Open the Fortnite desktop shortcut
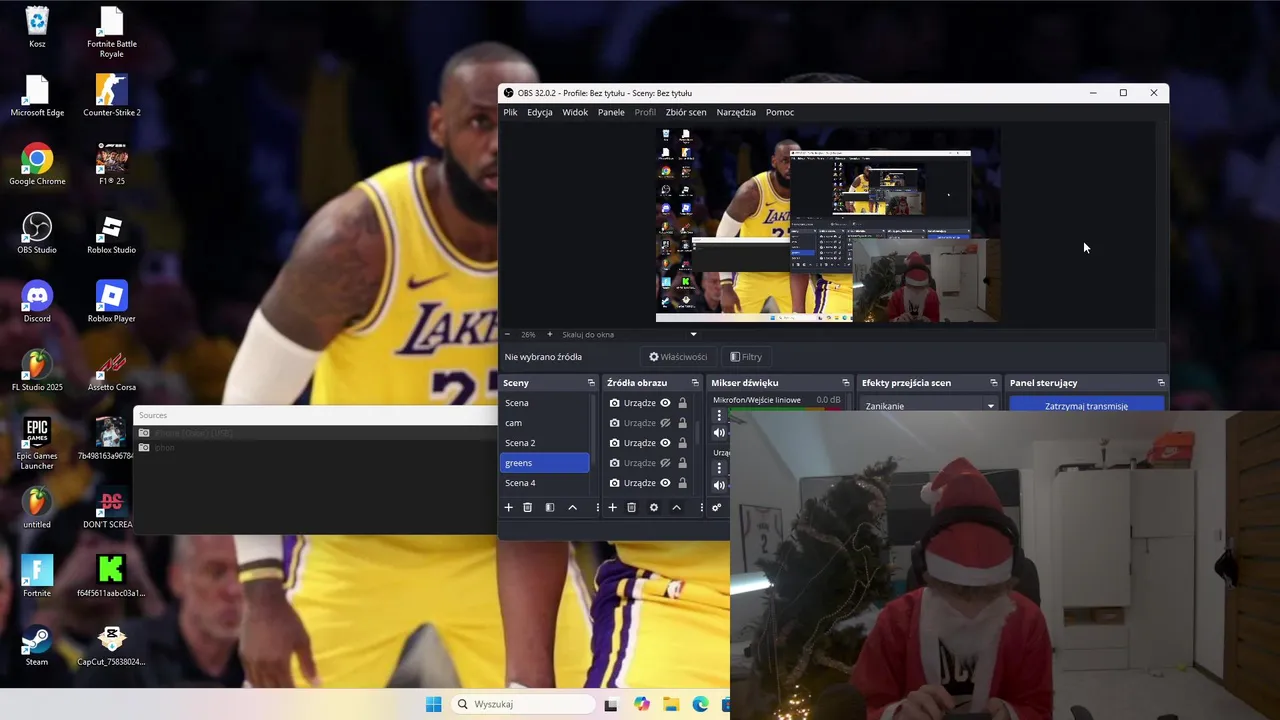Viewport: 1280px width, 720px height. pyautogui.click(x=37, y=576)
